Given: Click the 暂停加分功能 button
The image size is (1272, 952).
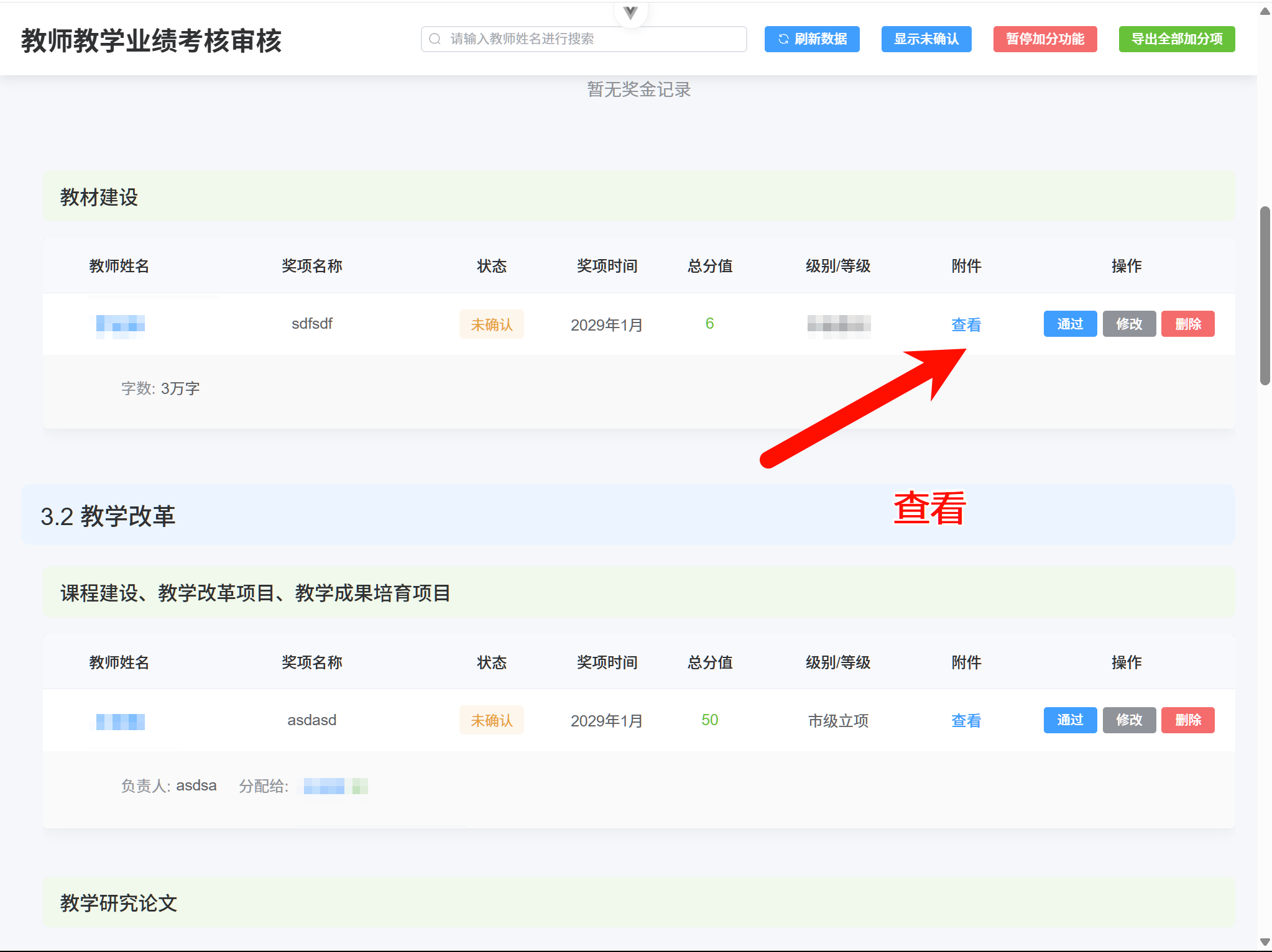Looking at the screenshot, I should [x=1044, y=39].
